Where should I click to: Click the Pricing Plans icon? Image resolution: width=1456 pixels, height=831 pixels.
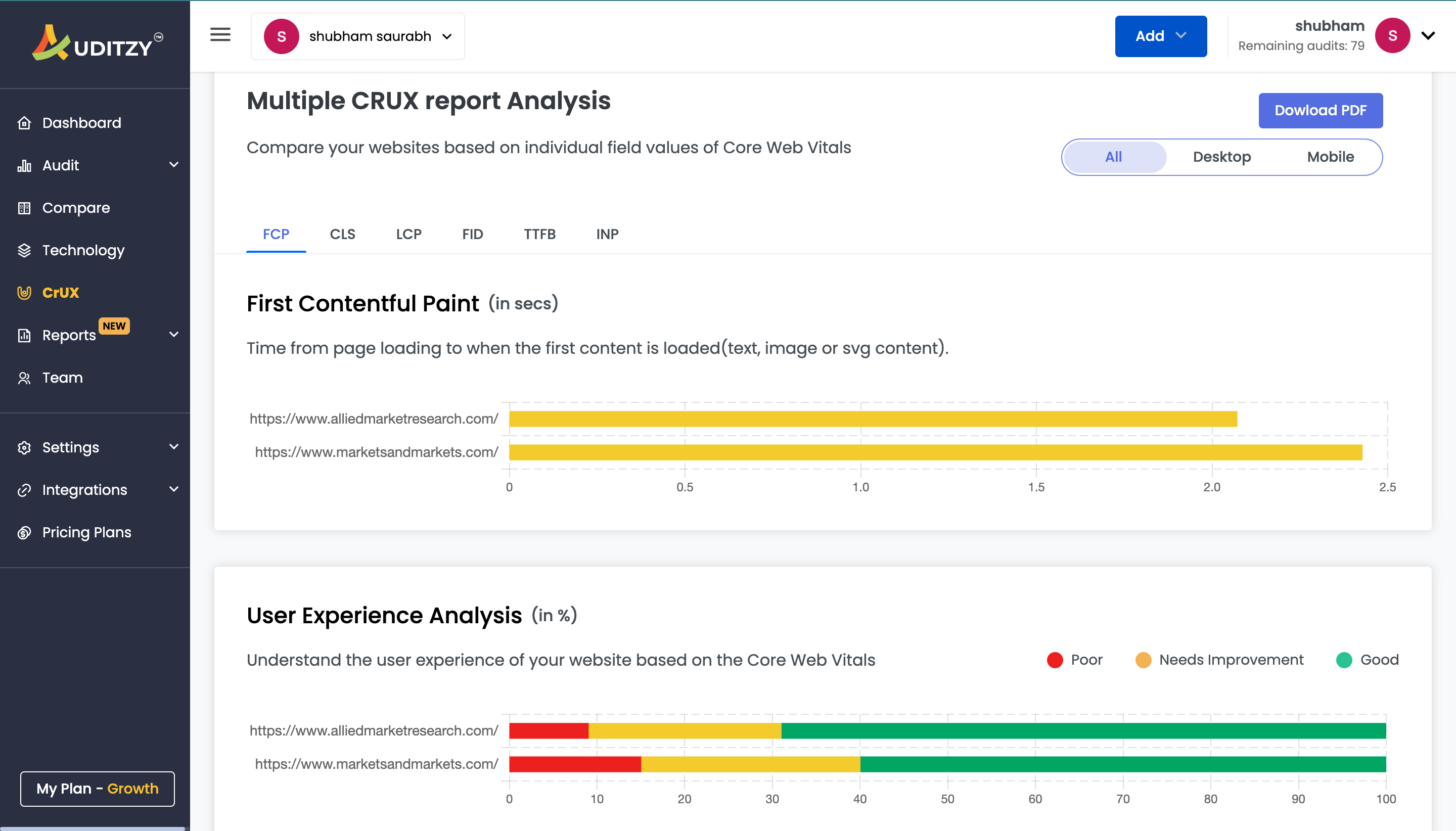(24, 532)
